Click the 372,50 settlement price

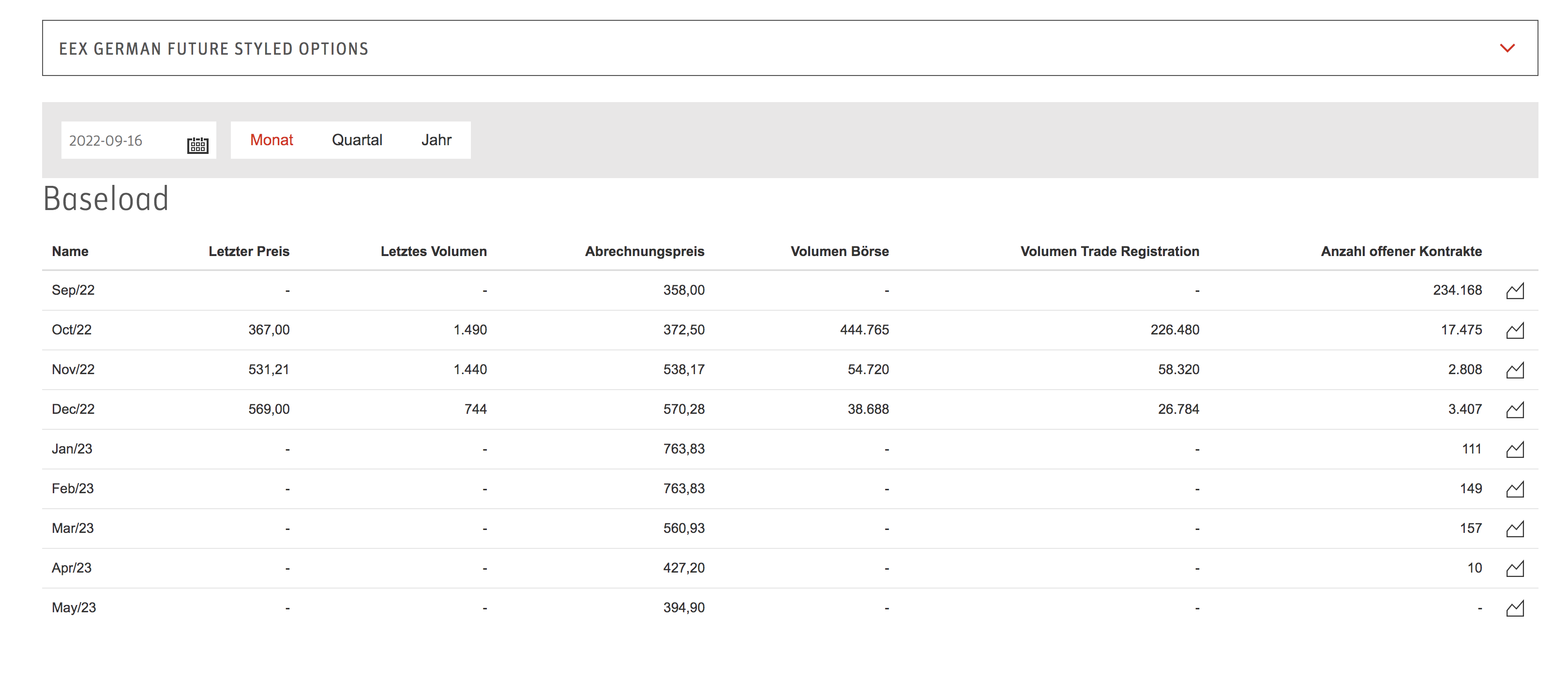point(683,330)
